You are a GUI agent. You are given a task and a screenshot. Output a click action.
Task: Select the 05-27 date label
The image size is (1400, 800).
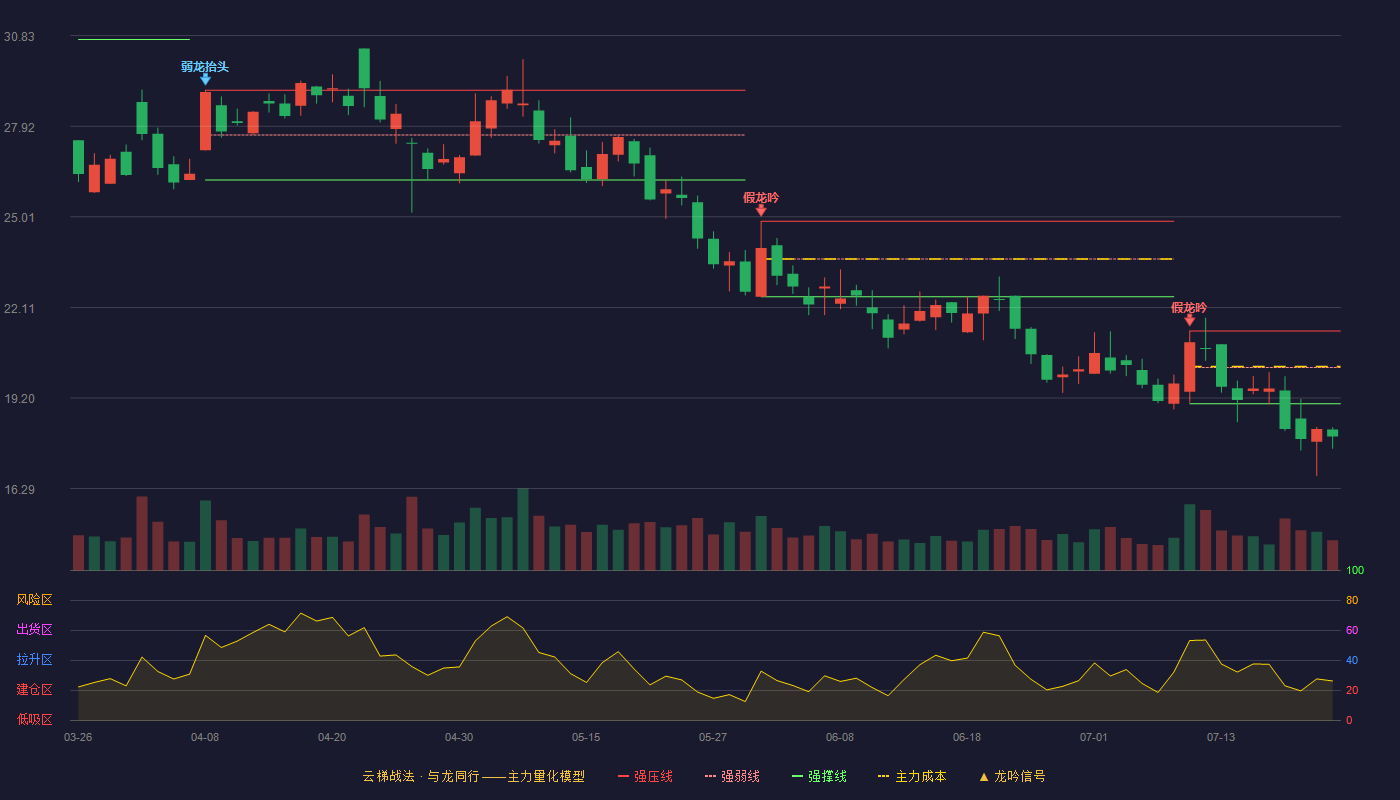(713, 737)
